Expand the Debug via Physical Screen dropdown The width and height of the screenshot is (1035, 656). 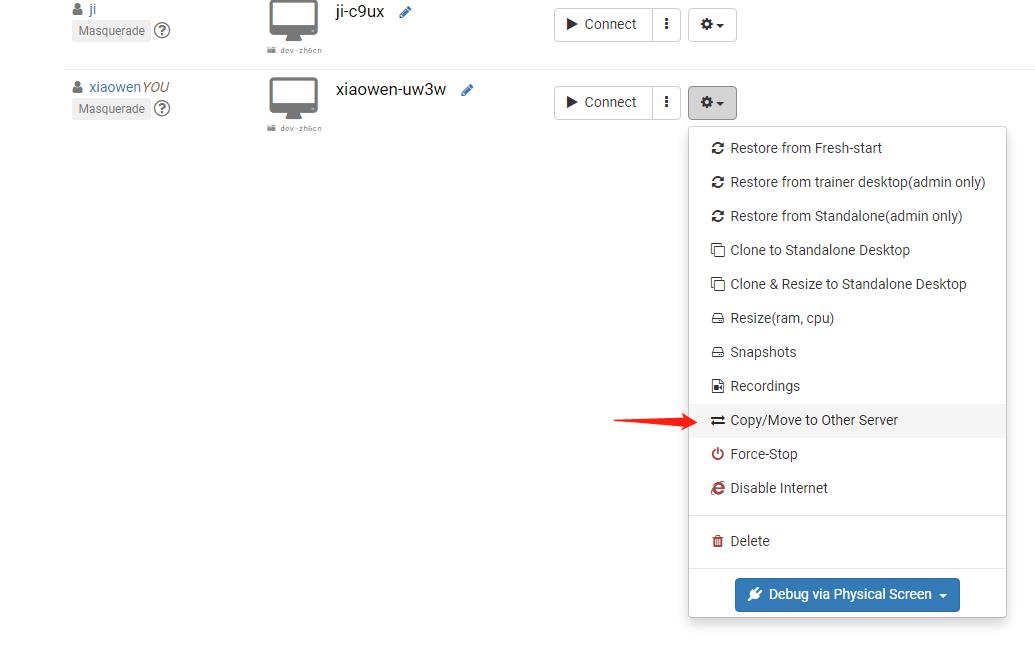point(847,595)
